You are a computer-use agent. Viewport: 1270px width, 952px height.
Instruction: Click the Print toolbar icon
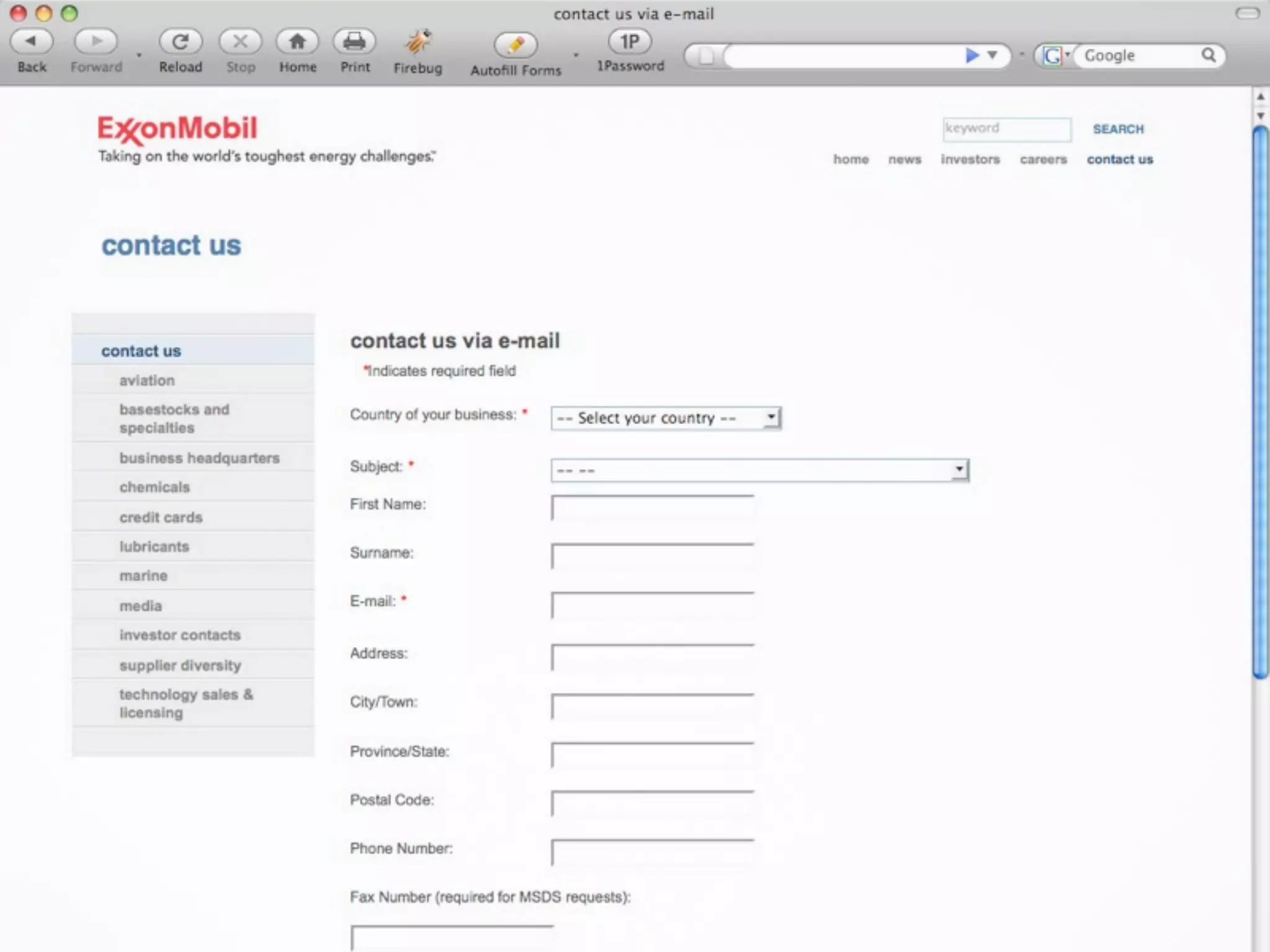point(355,42)
